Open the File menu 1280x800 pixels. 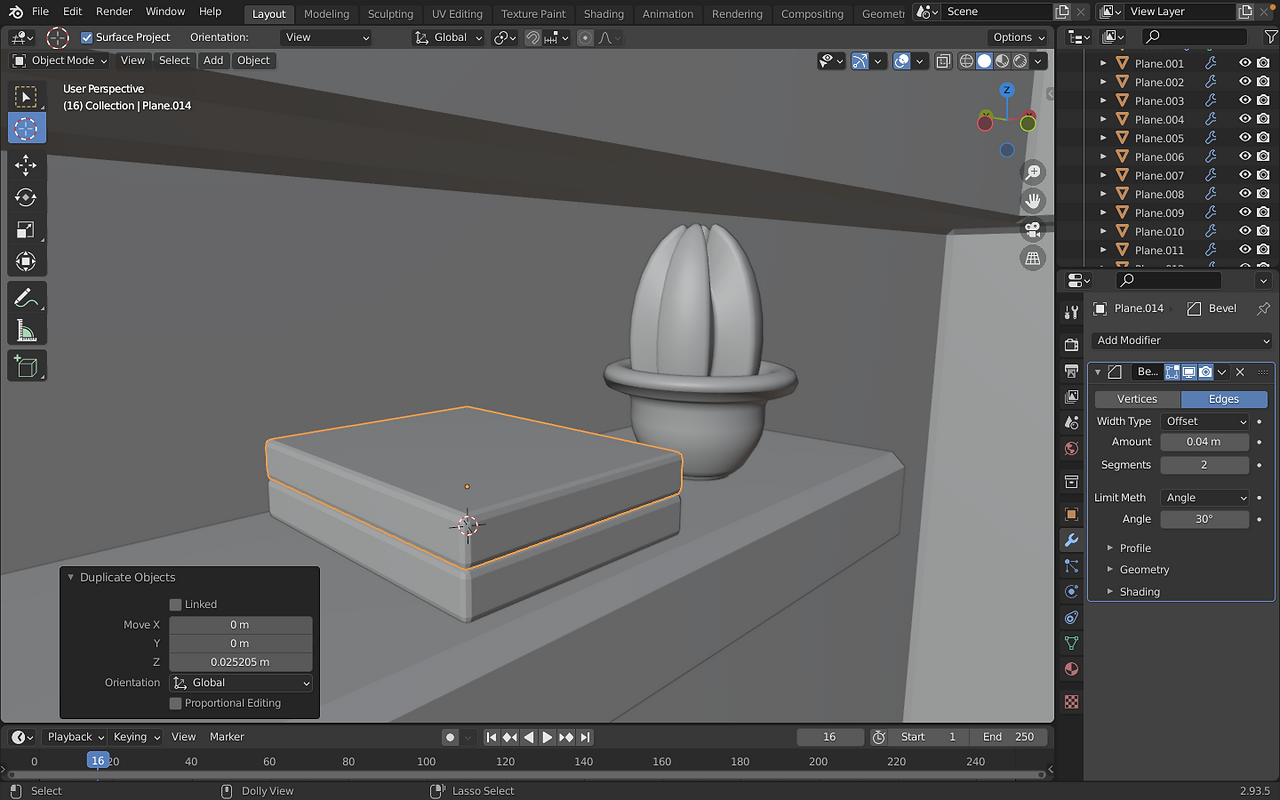point(40,11)
